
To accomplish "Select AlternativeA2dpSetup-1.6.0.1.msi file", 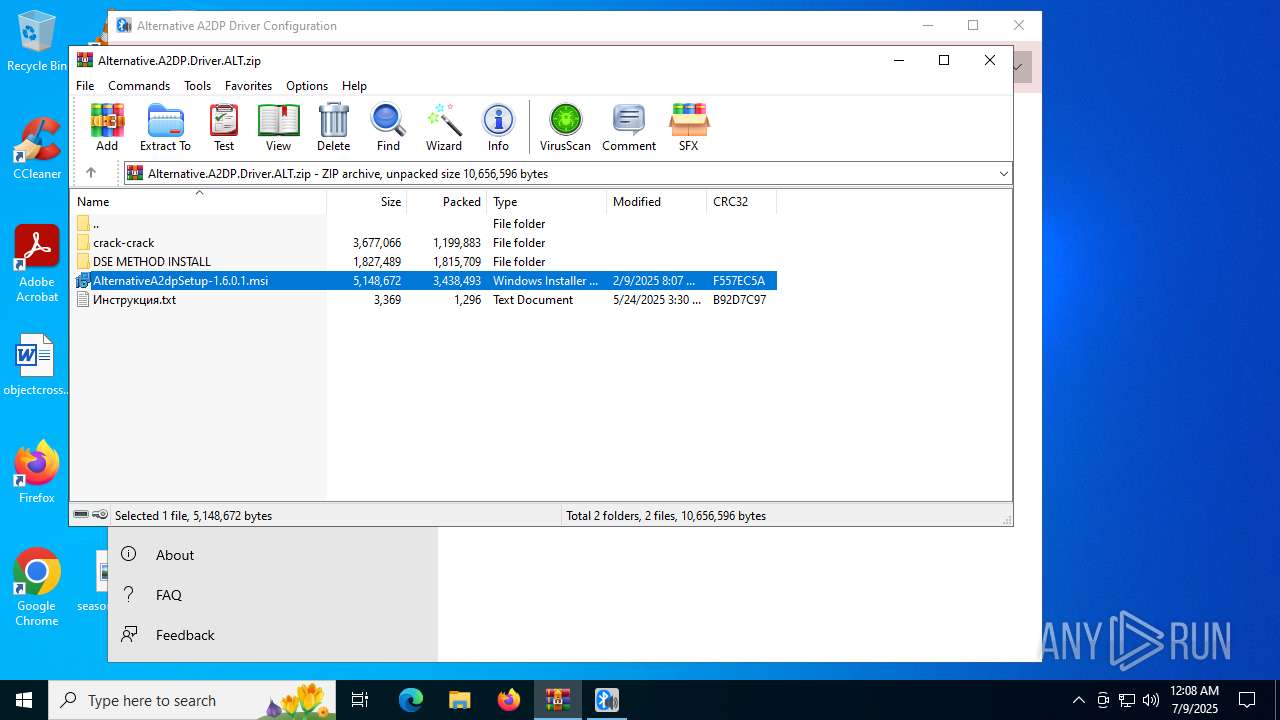I will click(424, 281).
